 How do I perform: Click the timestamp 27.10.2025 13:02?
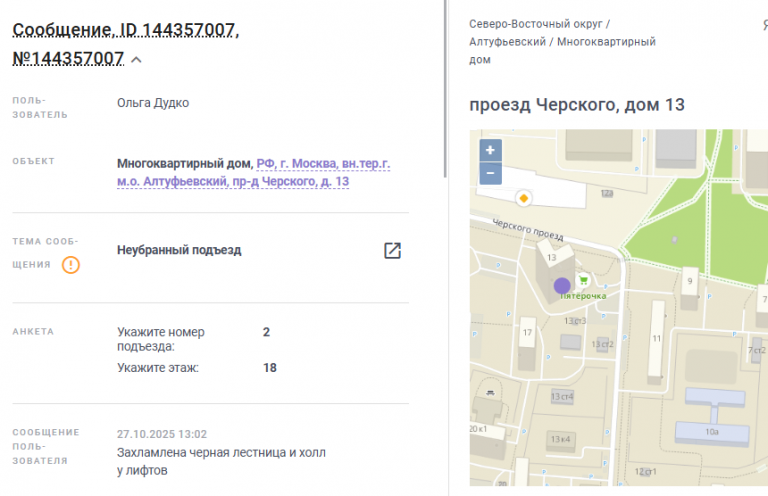tap(162, 434)
